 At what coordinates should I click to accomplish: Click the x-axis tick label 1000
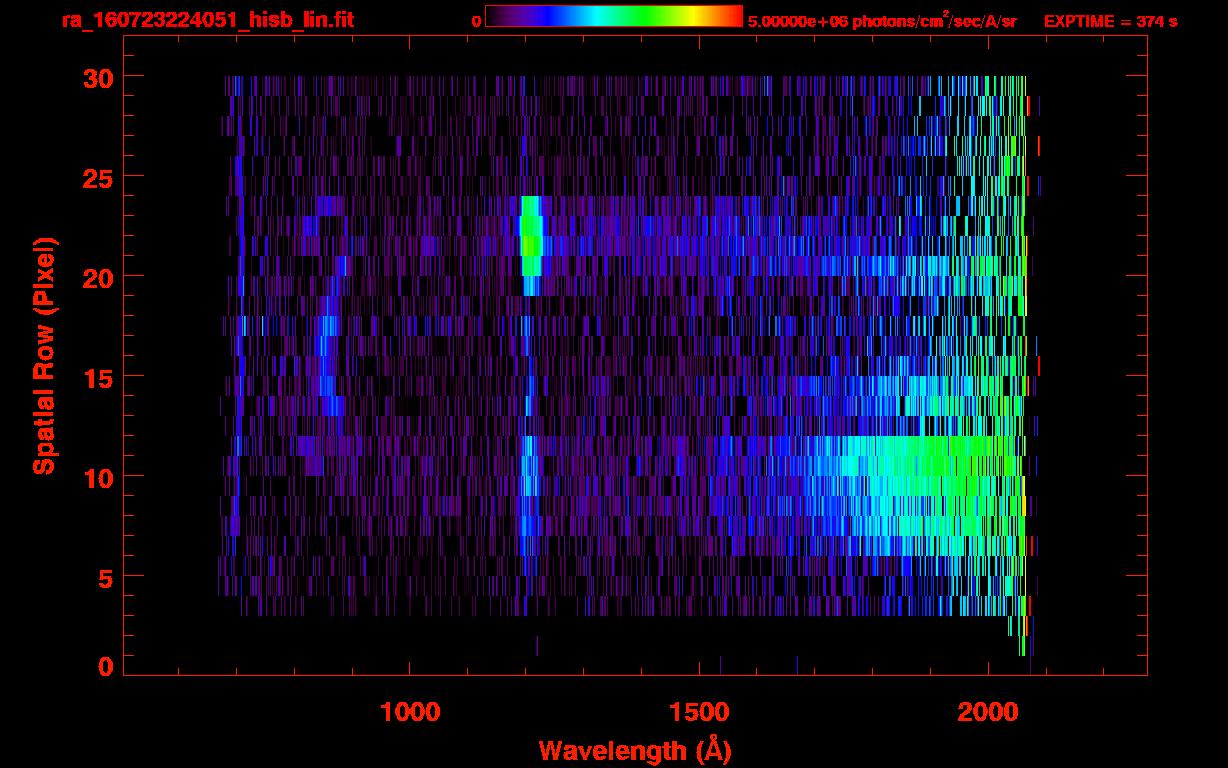point(410,712)
